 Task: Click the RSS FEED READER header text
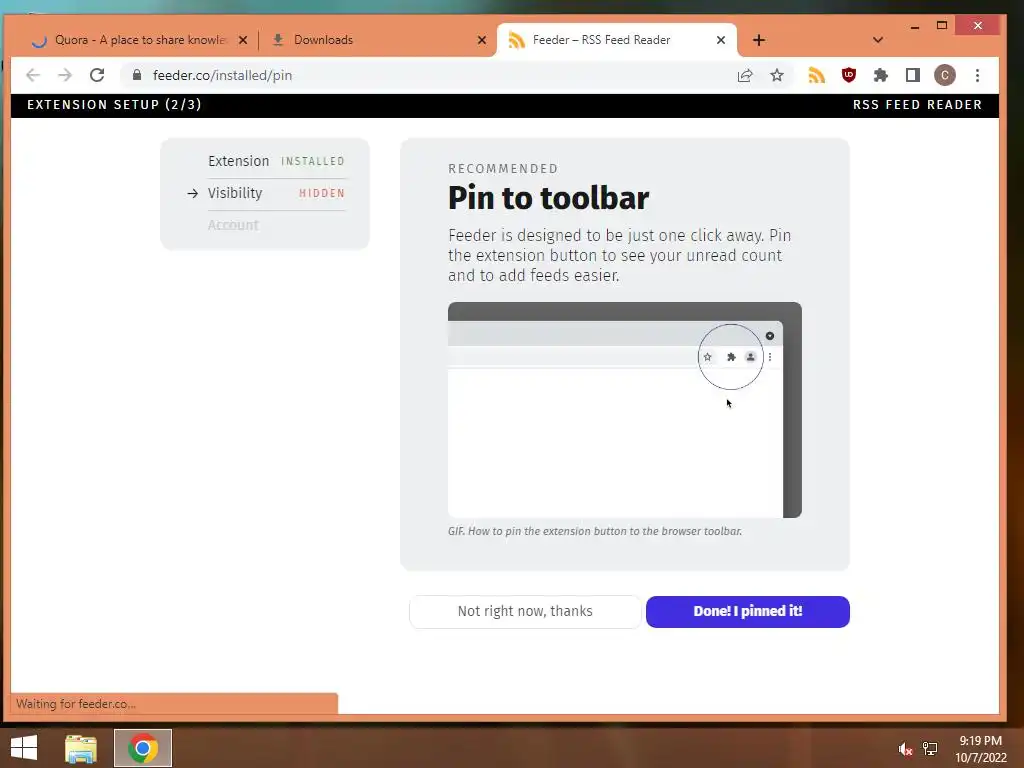(x=917, y=105)
